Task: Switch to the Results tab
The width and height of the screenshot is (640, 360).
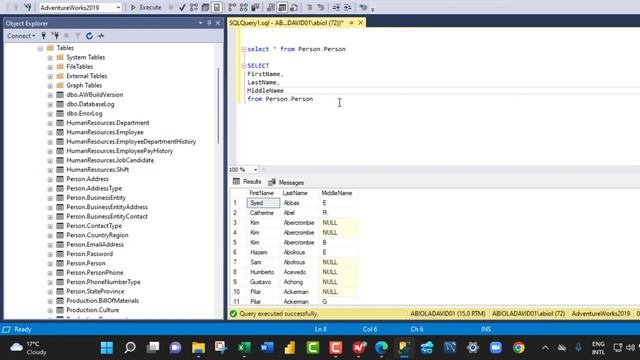Action: point(247,182)
